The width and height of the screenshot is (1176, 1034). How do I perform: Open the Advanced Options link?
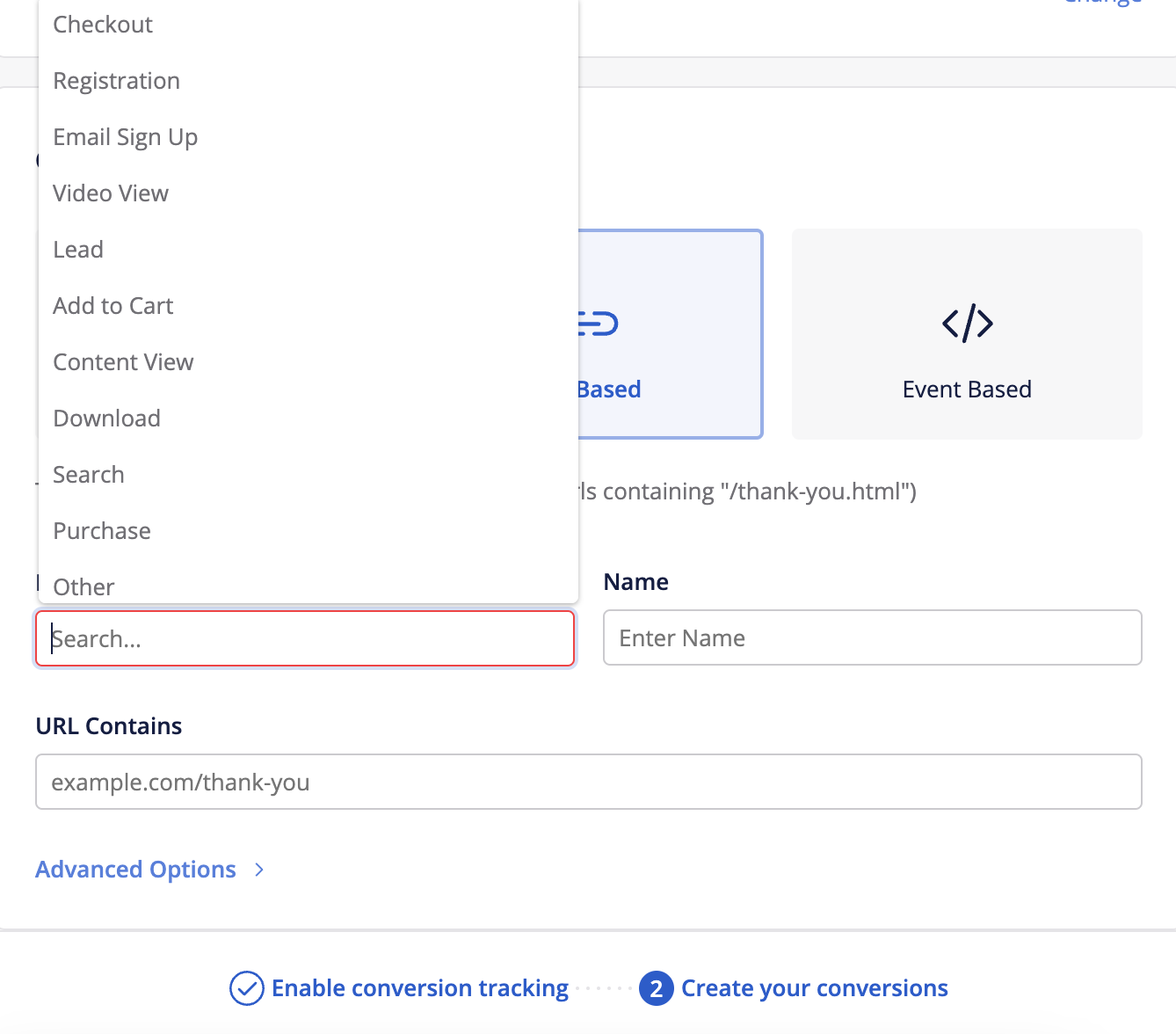click(x=135, y=870)
